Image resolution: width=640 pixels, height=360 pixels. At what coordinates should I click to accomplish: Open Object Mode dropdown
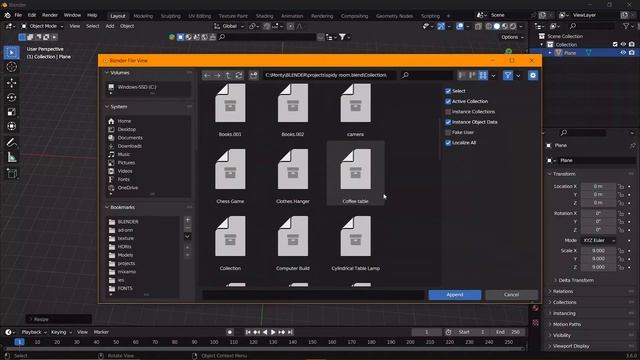(42, 26)
